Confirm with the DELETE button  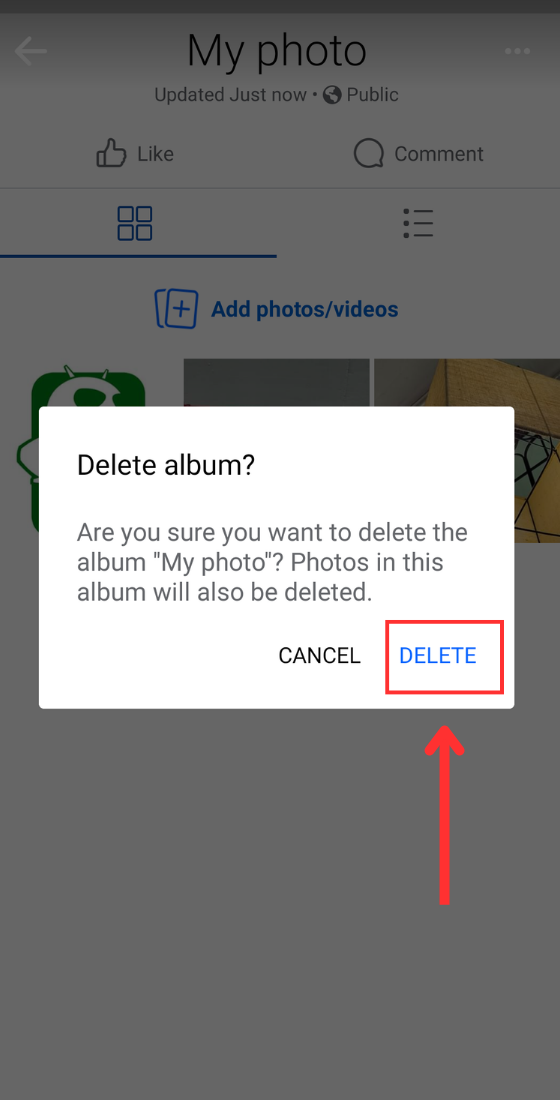(438, 655)
